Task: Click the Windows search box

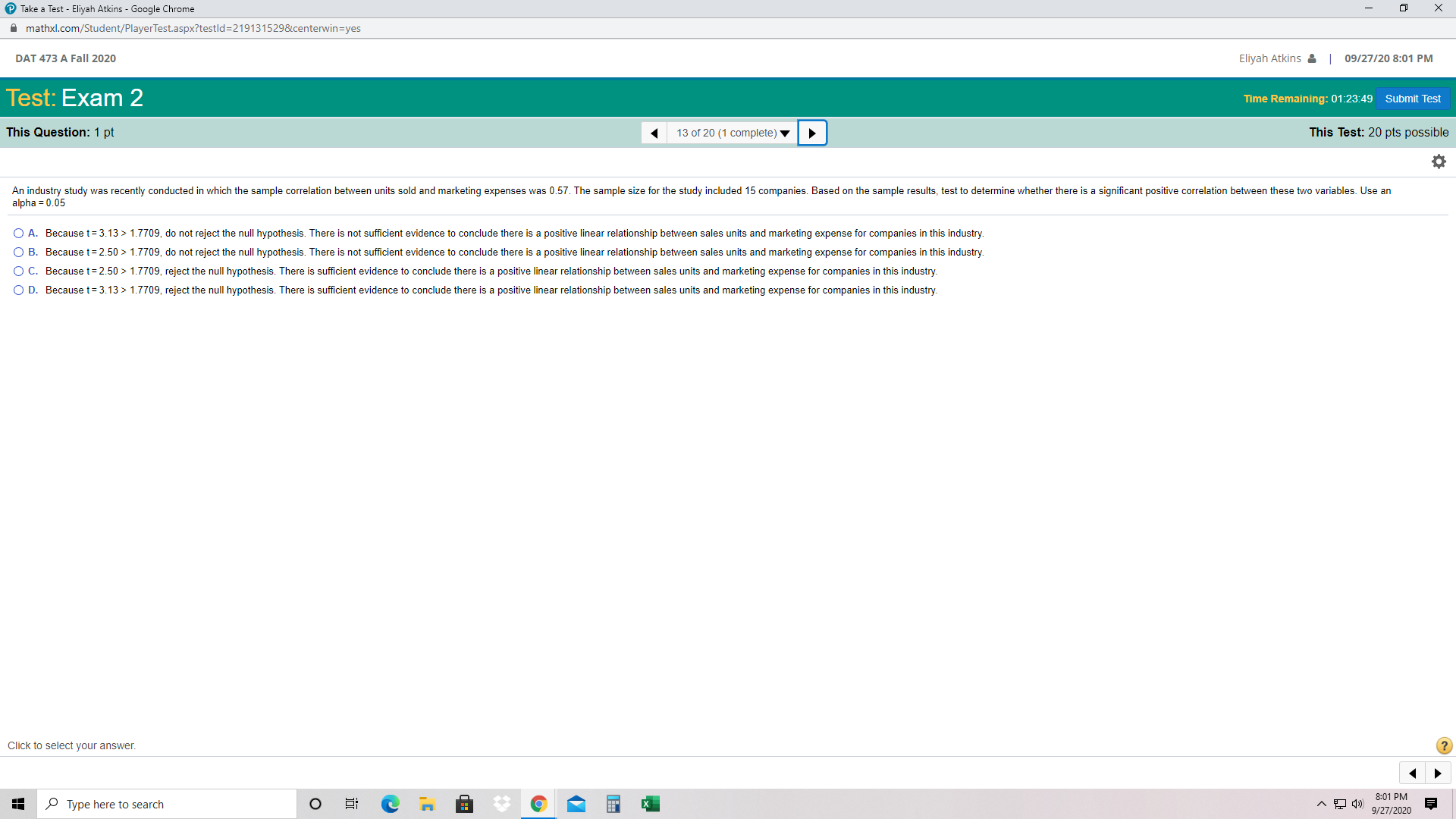Action: [167, 804]
